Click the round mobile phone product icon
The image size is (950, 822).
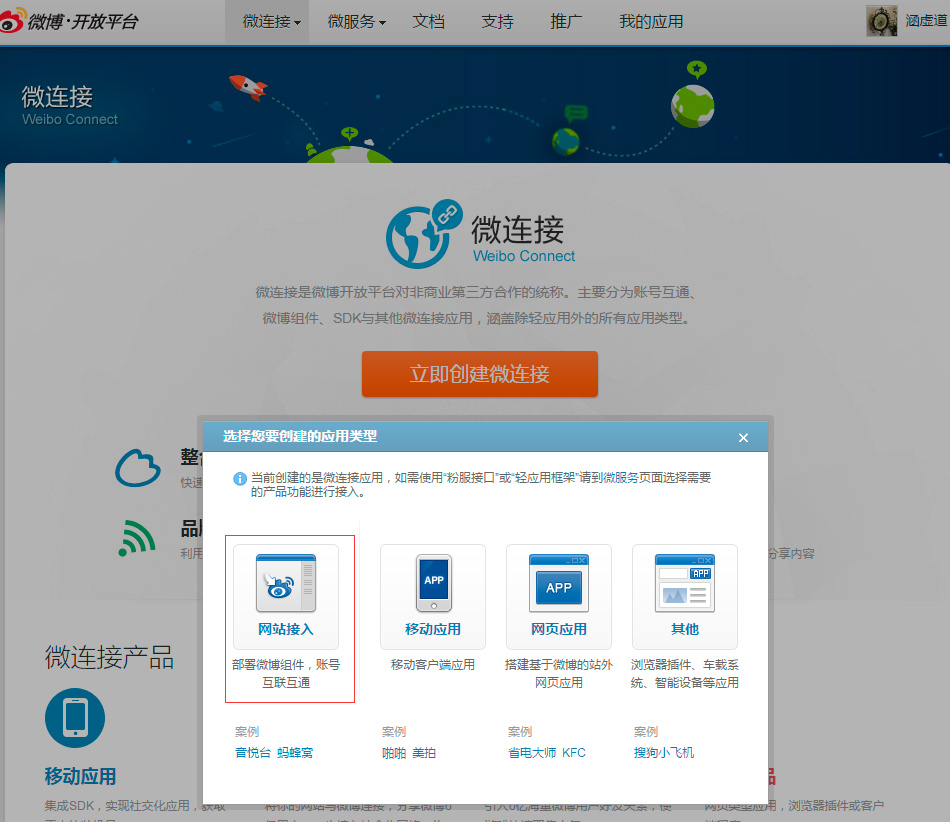[x=75, y=718]
